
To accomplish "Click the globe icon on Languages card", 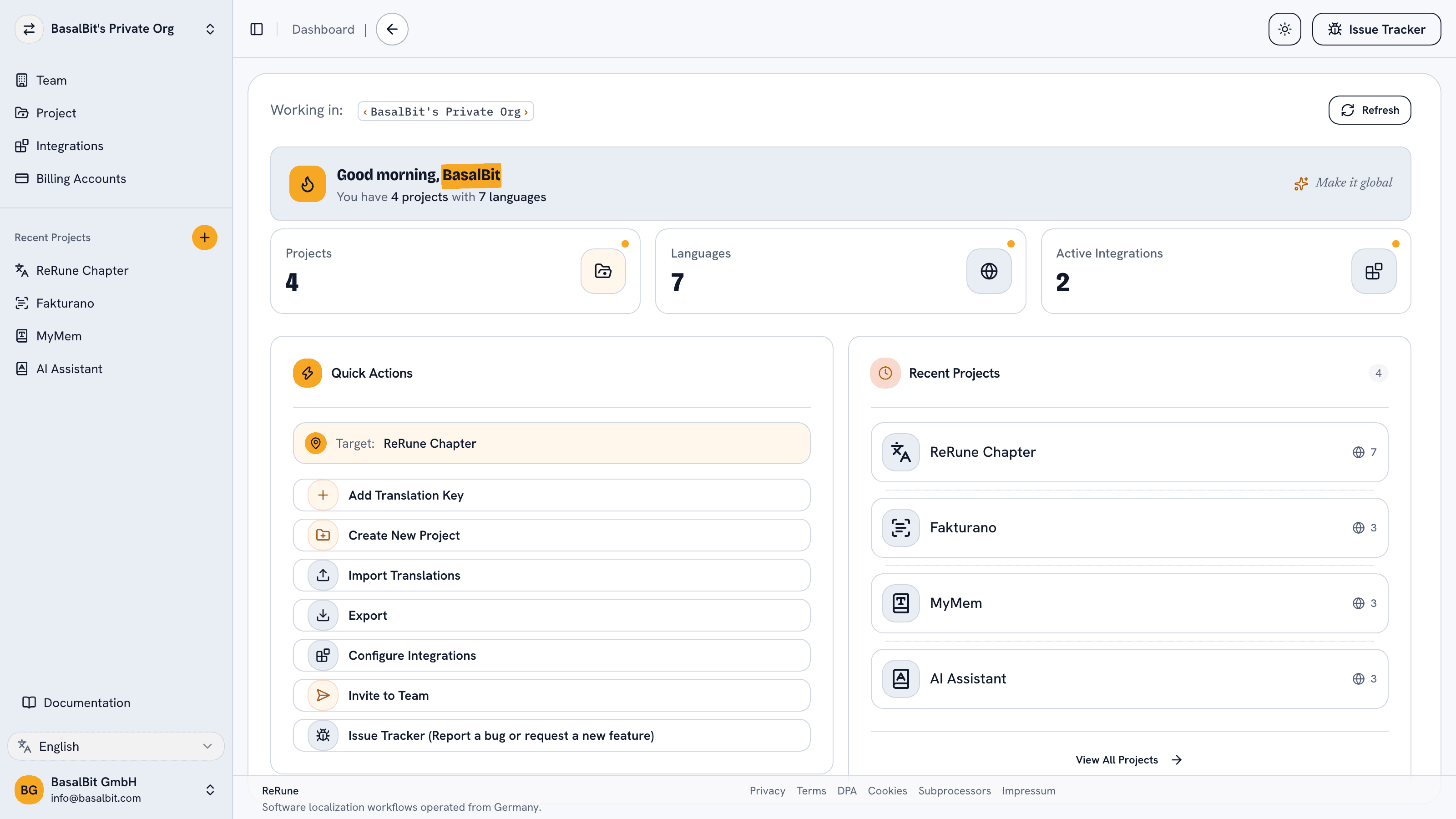I will coord(989,271).
